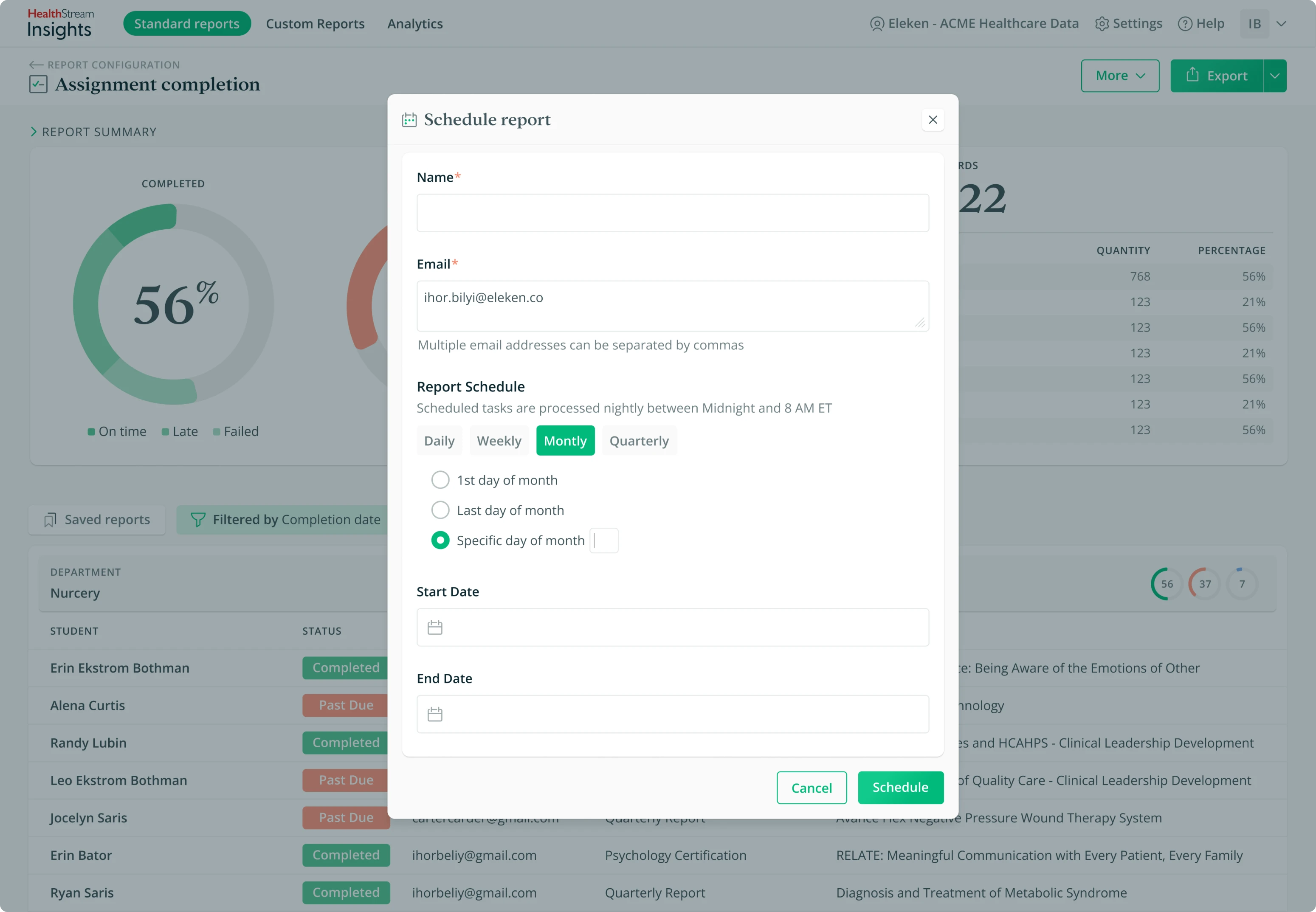Cancel the Schedule report dialog
Image resolution: width=1316 pixels, height=912 pixels.
click(x=812, y=788)
